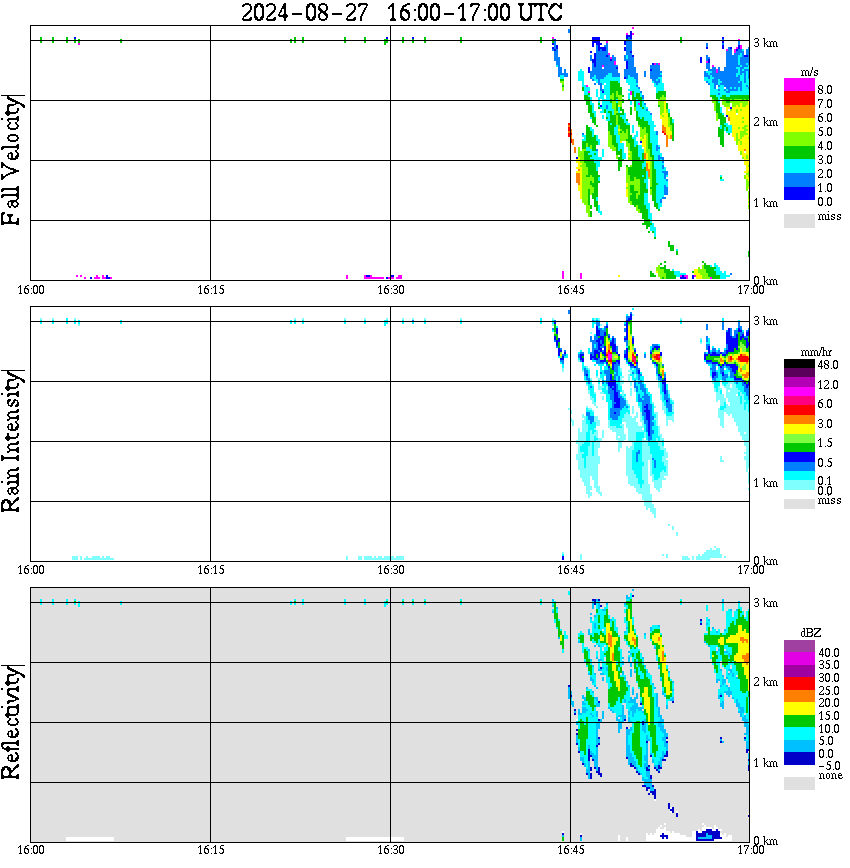This screenshot has width=850, height=868.
Task: Click 16:00 tick under Reflectivity plot
Action: click(x=30, y=850)
